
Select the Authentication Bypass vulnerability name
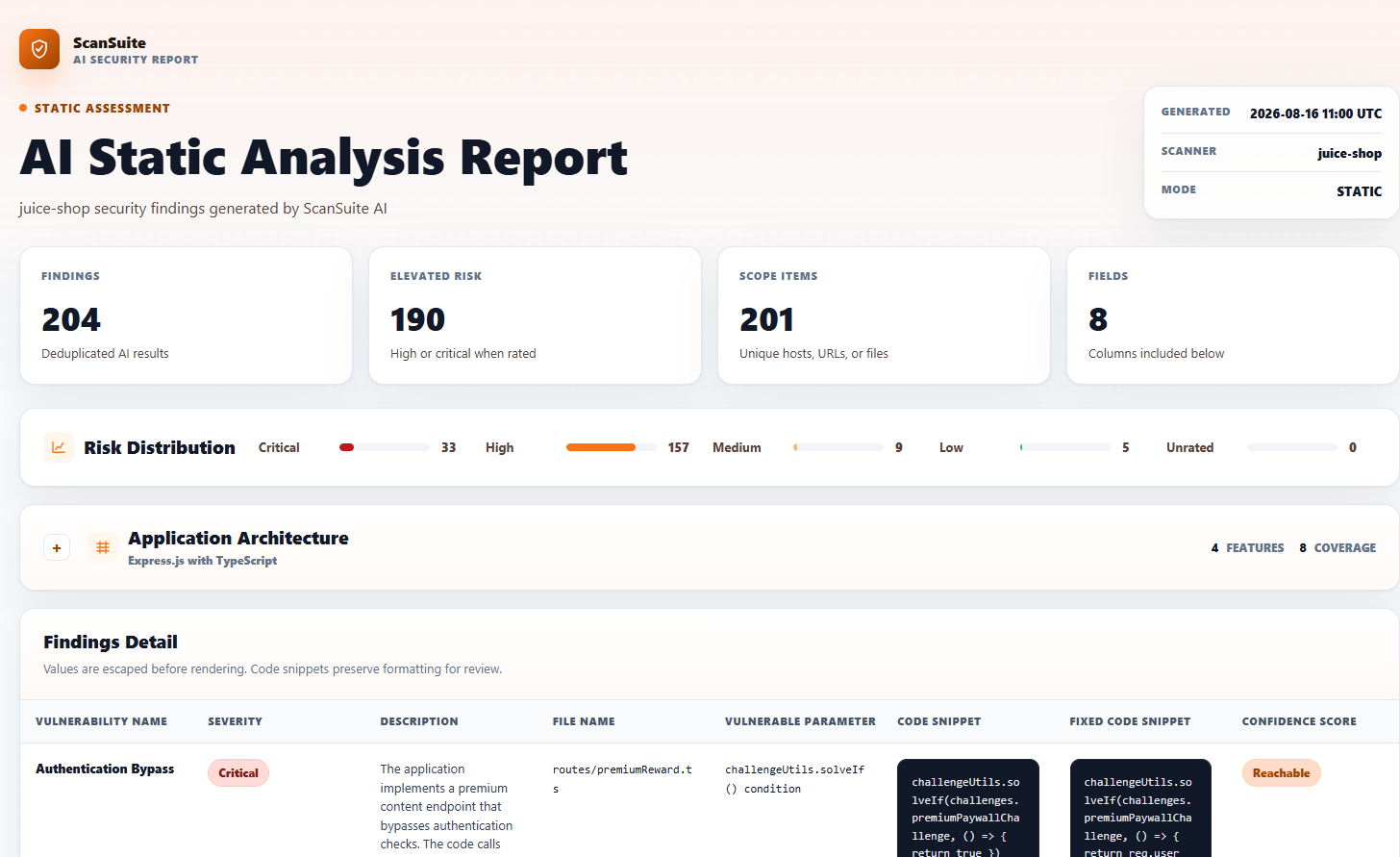point(105,769)
